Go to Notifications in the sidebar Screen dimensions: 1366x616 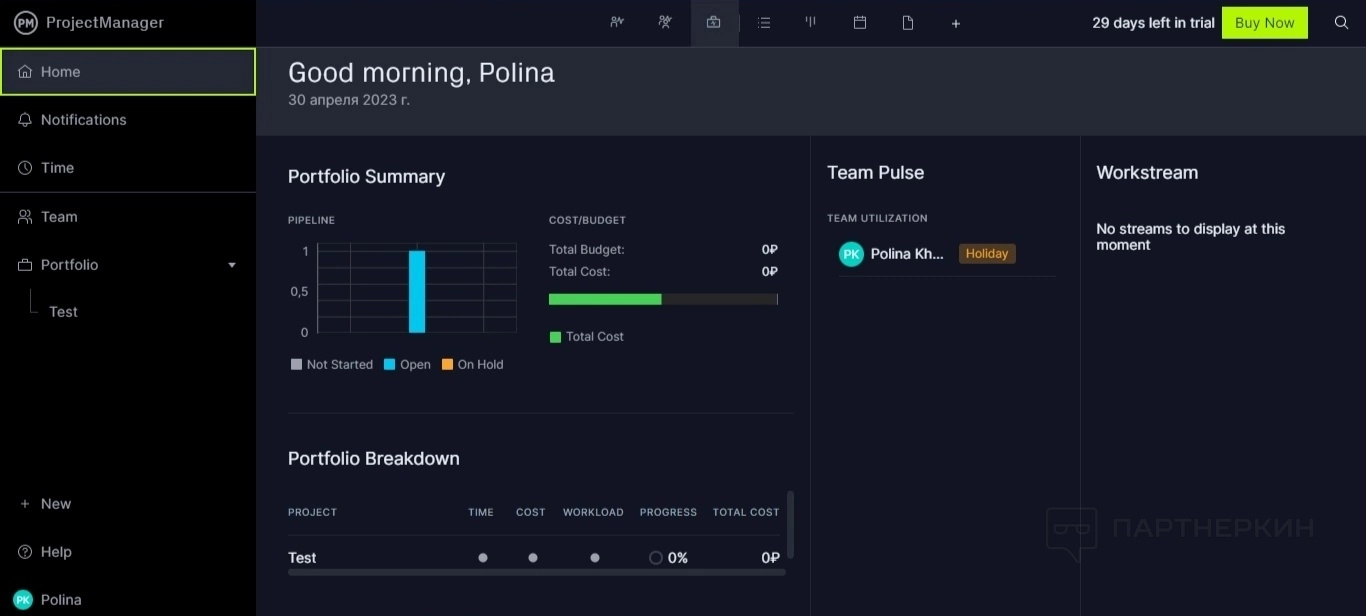click(x=83, y=120)
